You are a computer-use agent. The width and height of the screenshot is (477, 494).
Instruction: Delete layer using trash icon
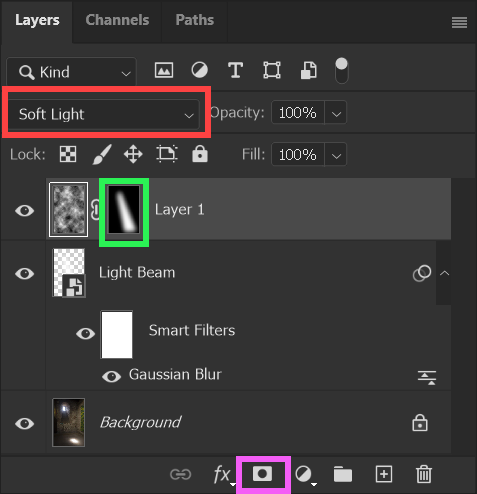(424, 474)
